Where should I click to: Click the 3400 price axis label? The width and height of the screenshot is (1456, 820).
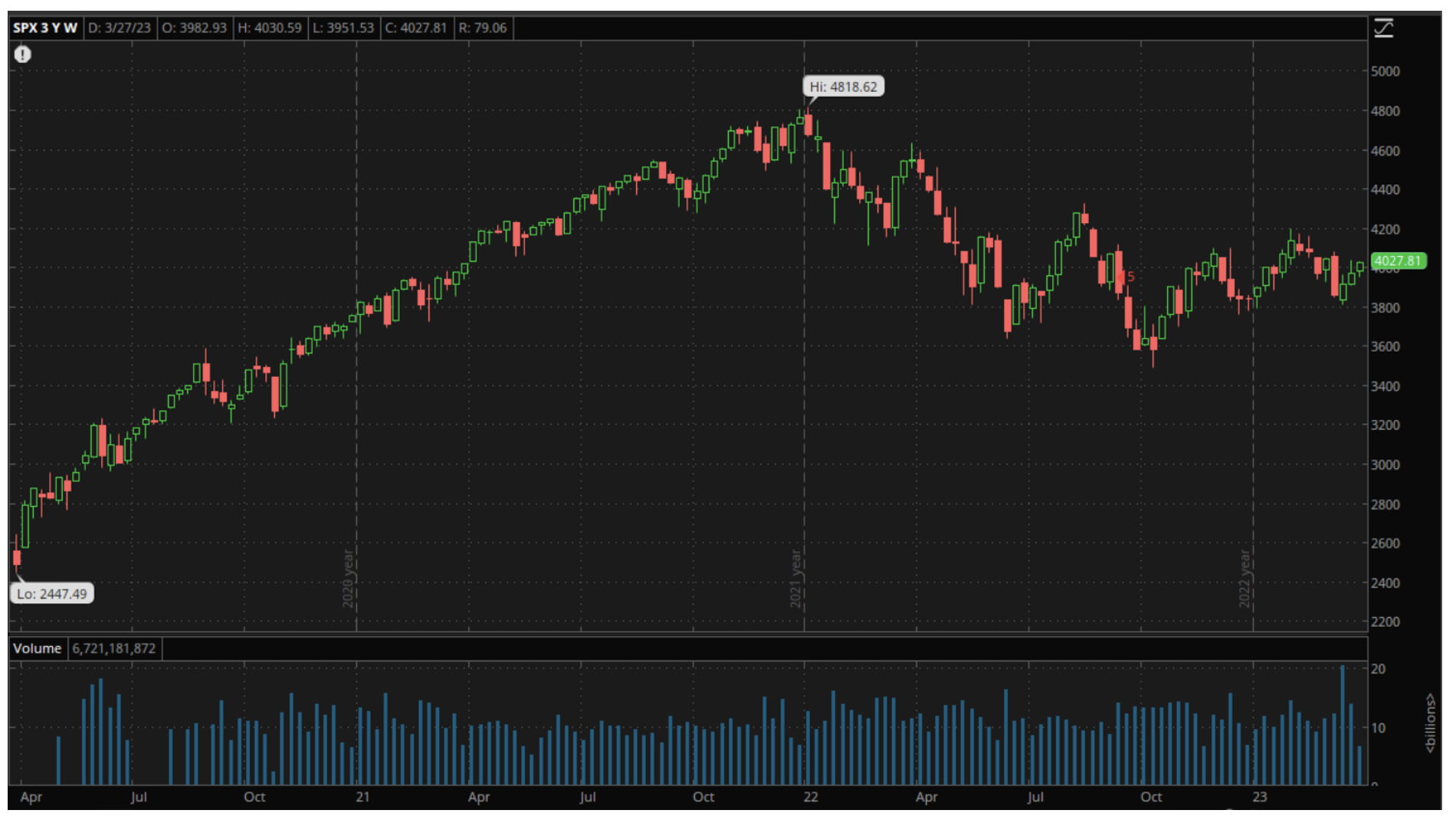(x=1385, y=386)
